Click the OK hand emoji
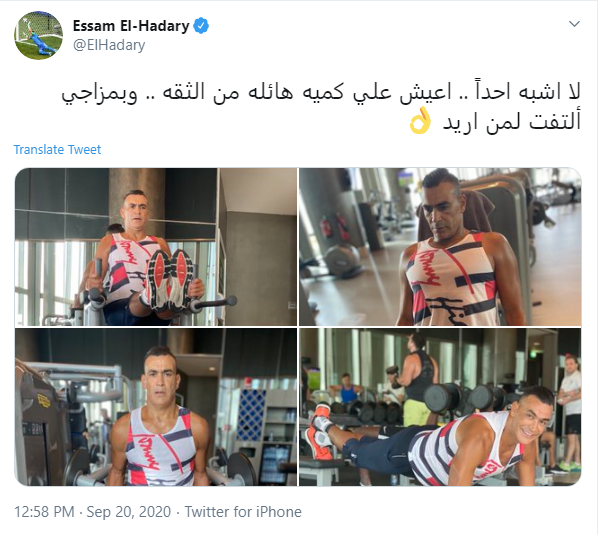The image size is (602, 535). tap(420, 121)
